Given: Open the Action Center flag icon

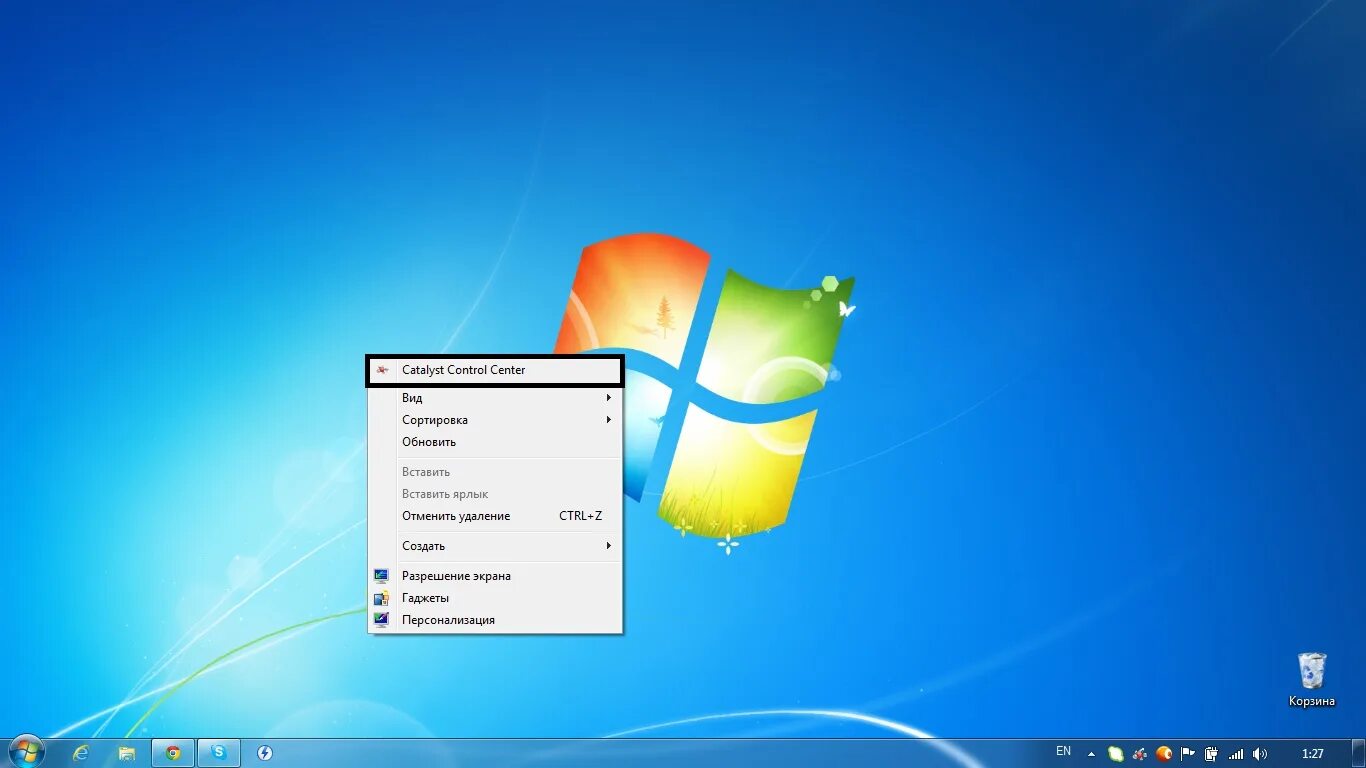Looking at the screenshot, I should (x=1188, y=754).
